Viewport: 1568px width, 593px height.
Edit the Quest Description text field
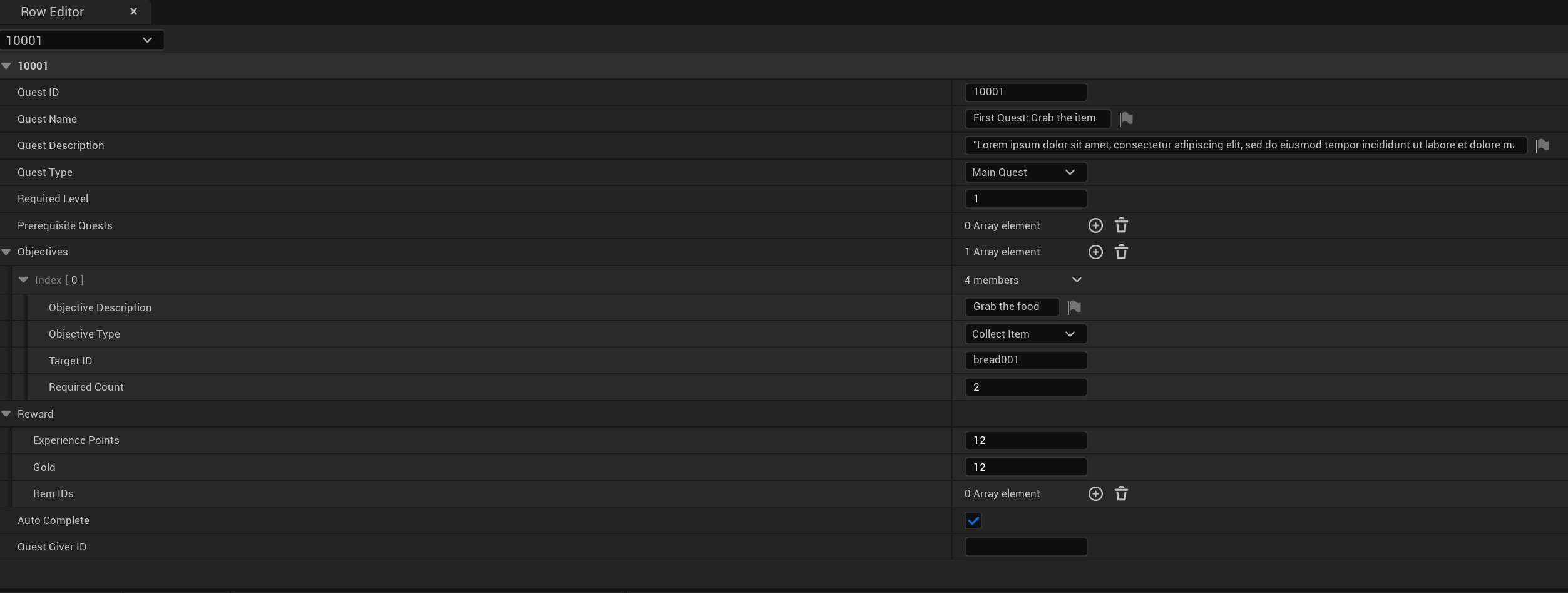pyautogui.click(x=1246, y=145)
